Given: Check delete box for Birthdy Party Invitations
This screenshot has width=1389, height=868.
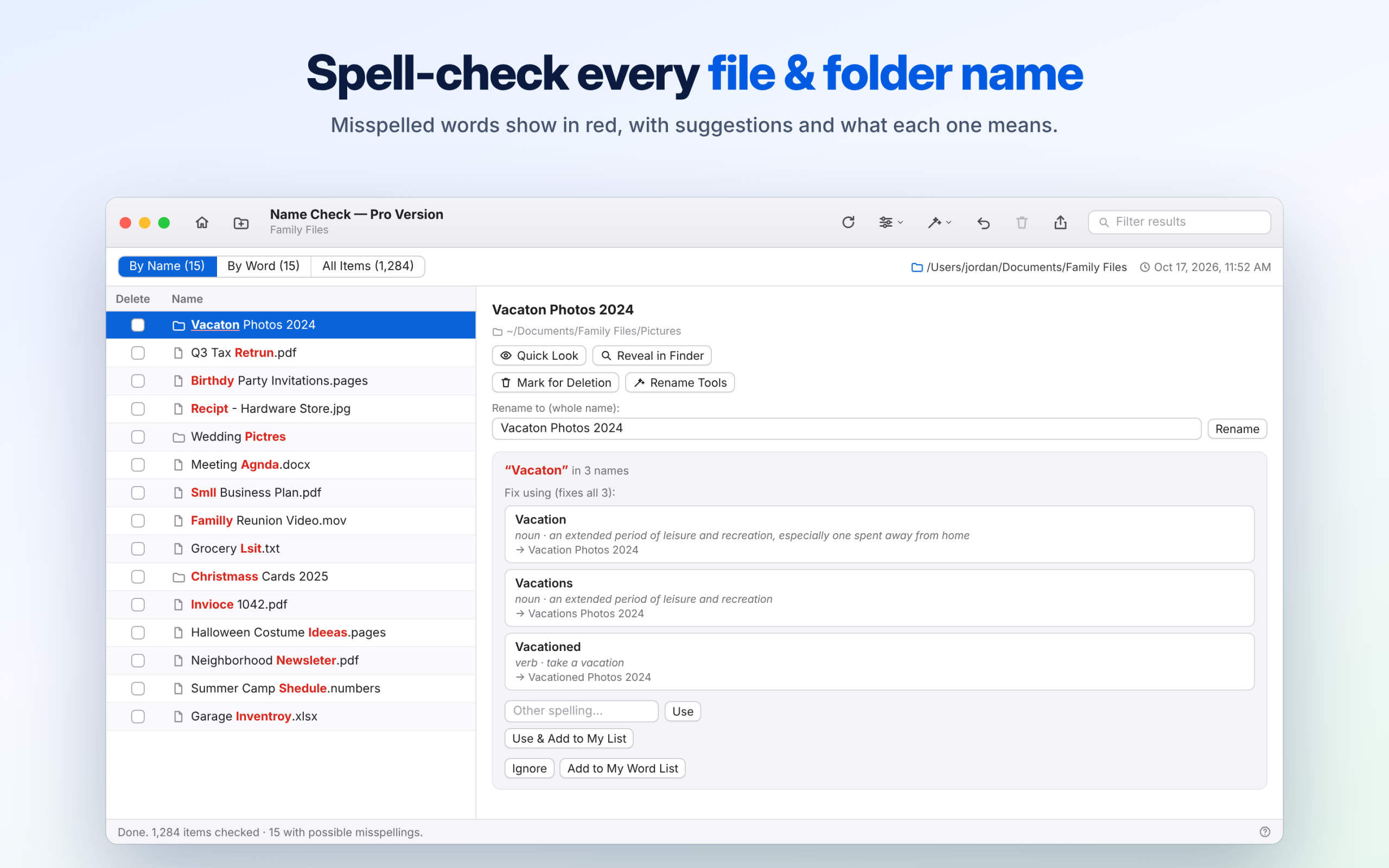Looking at the screenshot, I should click(x=138, y=381).
